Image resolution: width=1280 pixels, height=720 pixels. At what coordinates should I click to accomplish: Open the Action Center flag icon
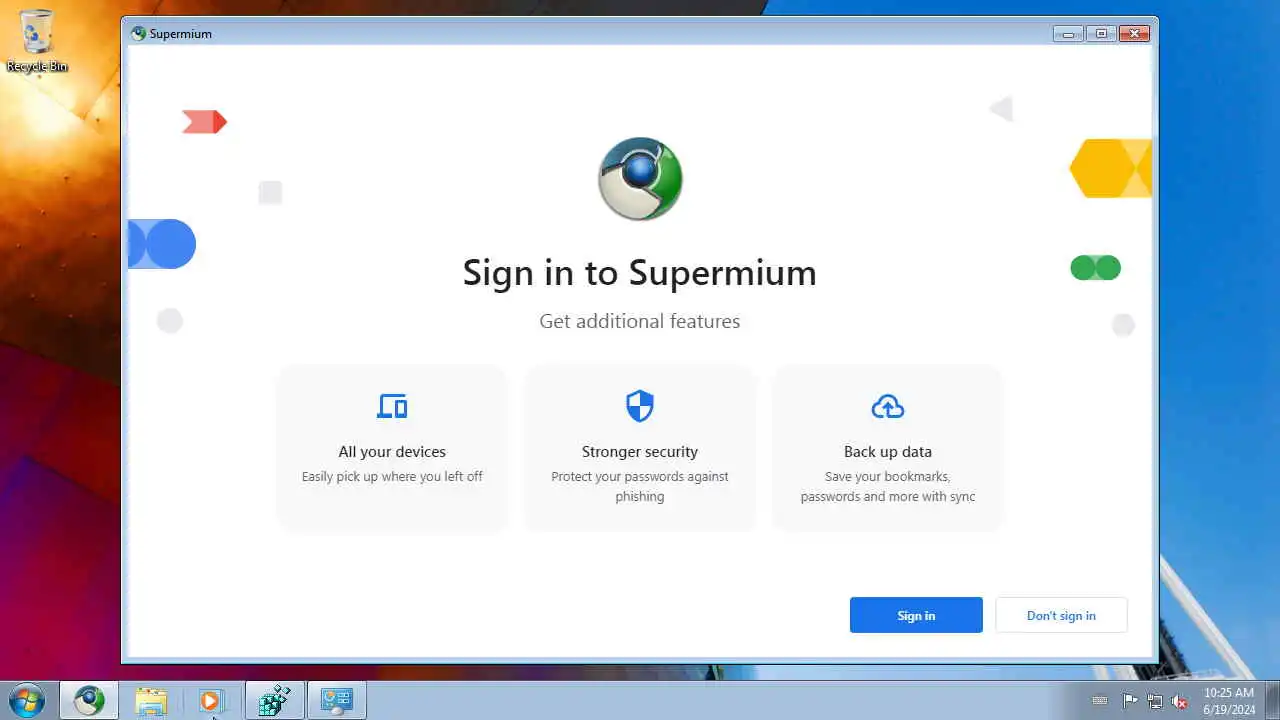[1131, 701]
